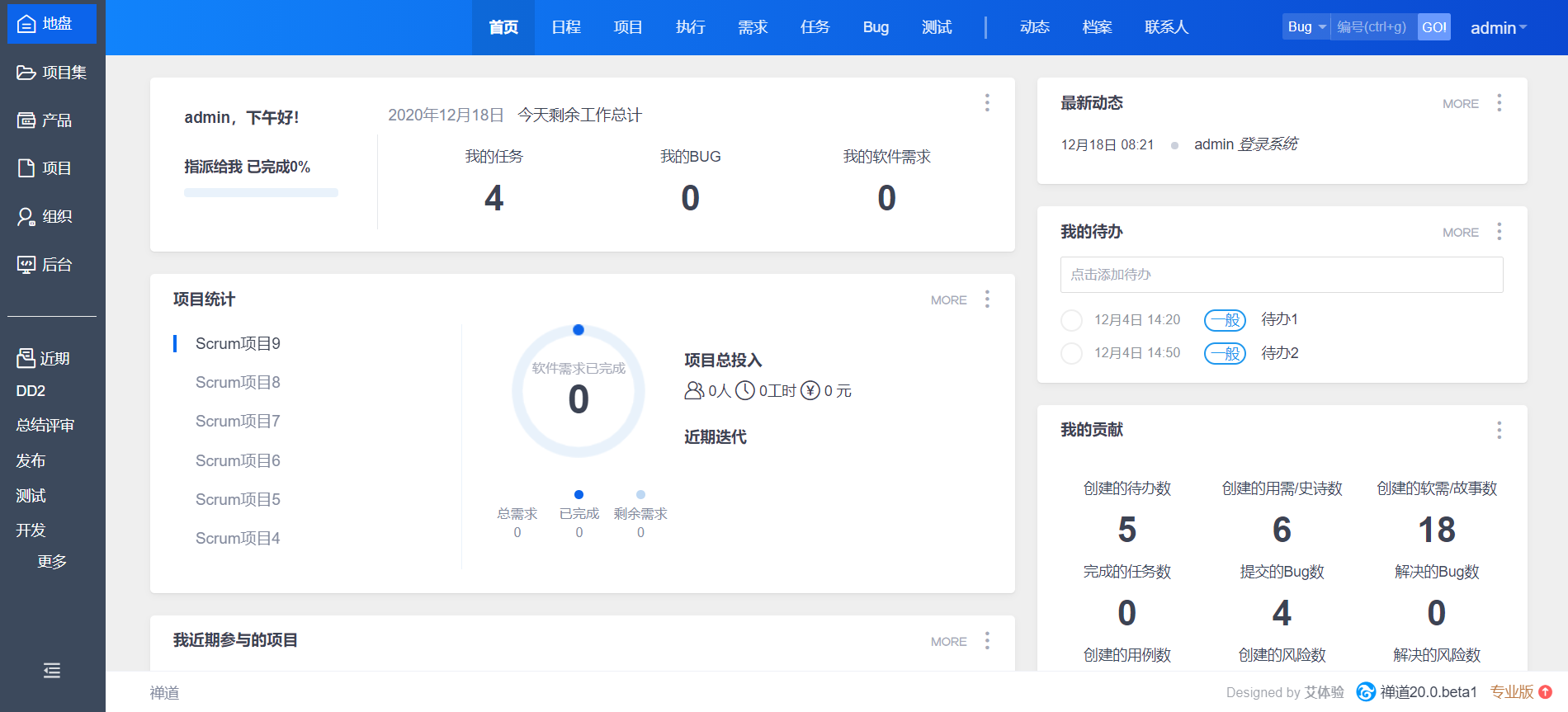Select Scrum项目8 in project list
This screenshot has width=1568, height=712.
pyautogui.click(x=238, y=382)
